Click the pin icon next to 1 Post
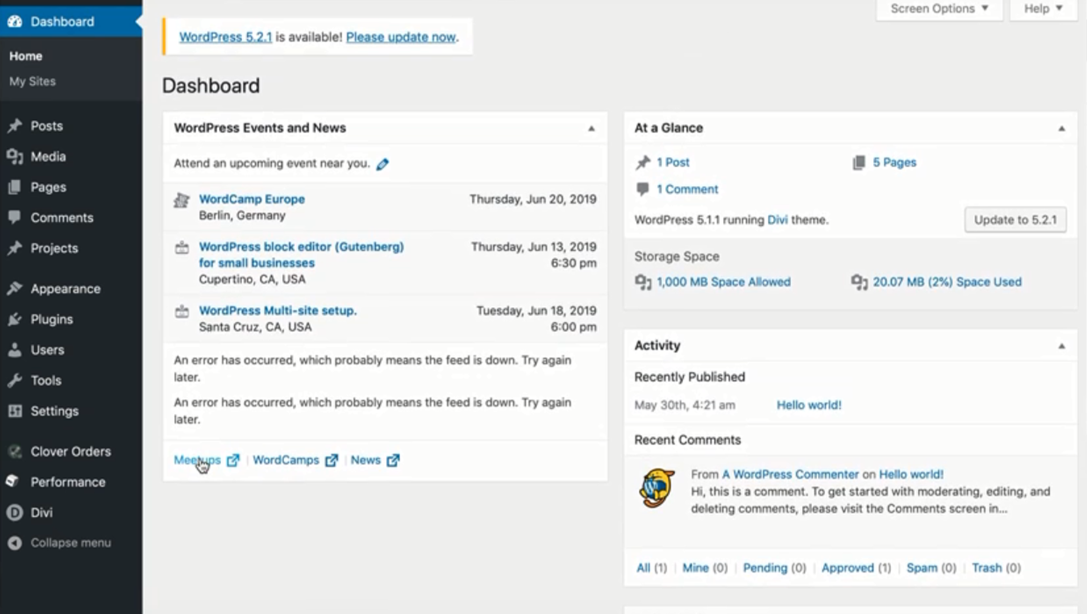 (x=643, y=162)
